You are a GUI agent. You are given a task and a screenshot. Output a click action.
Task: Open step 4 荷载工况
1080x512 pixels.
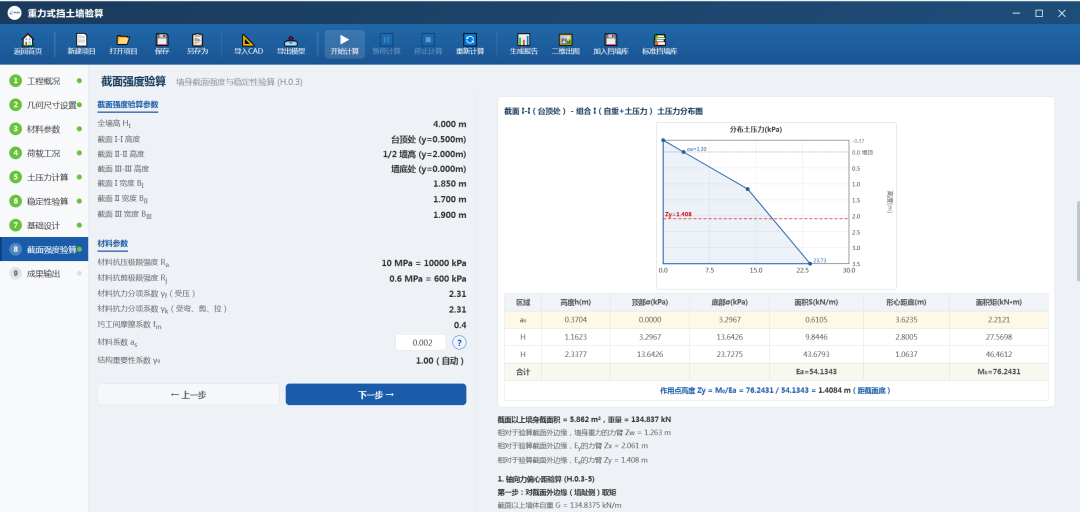tap(44, 153)
